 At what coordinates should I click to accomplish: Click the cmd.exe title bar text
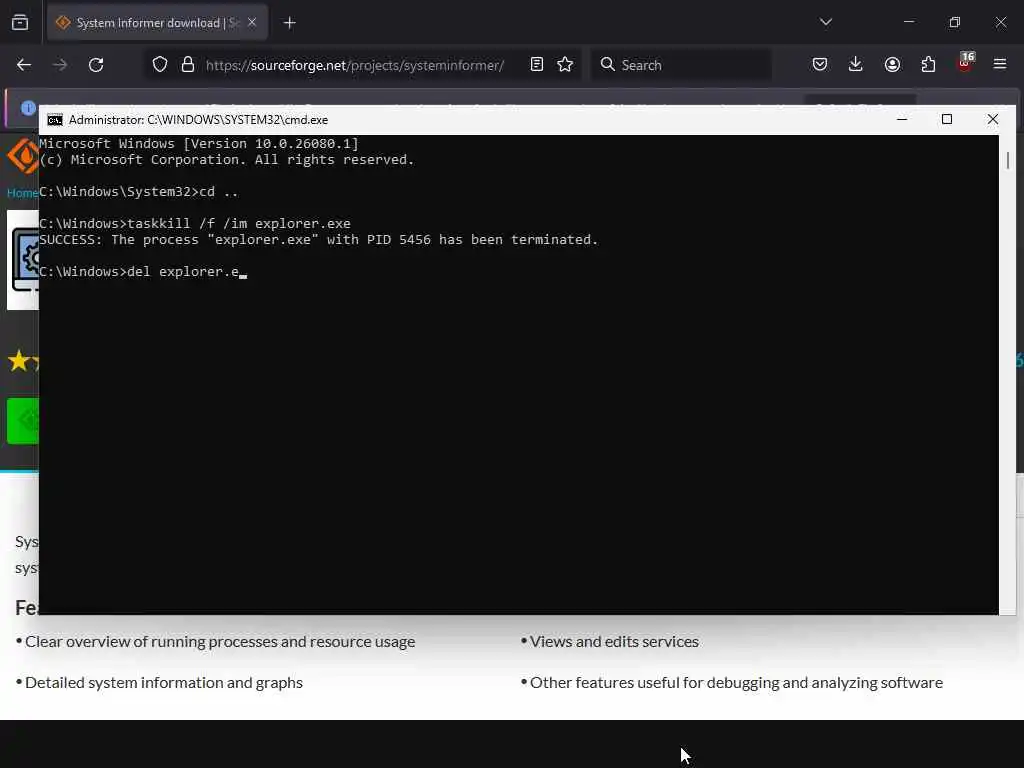199,120
